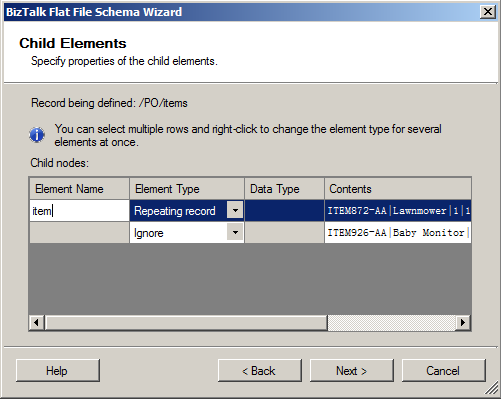The image size is (501, 399).
Task: Click the resize grip at dialog corner
Action: click(491, 389)
